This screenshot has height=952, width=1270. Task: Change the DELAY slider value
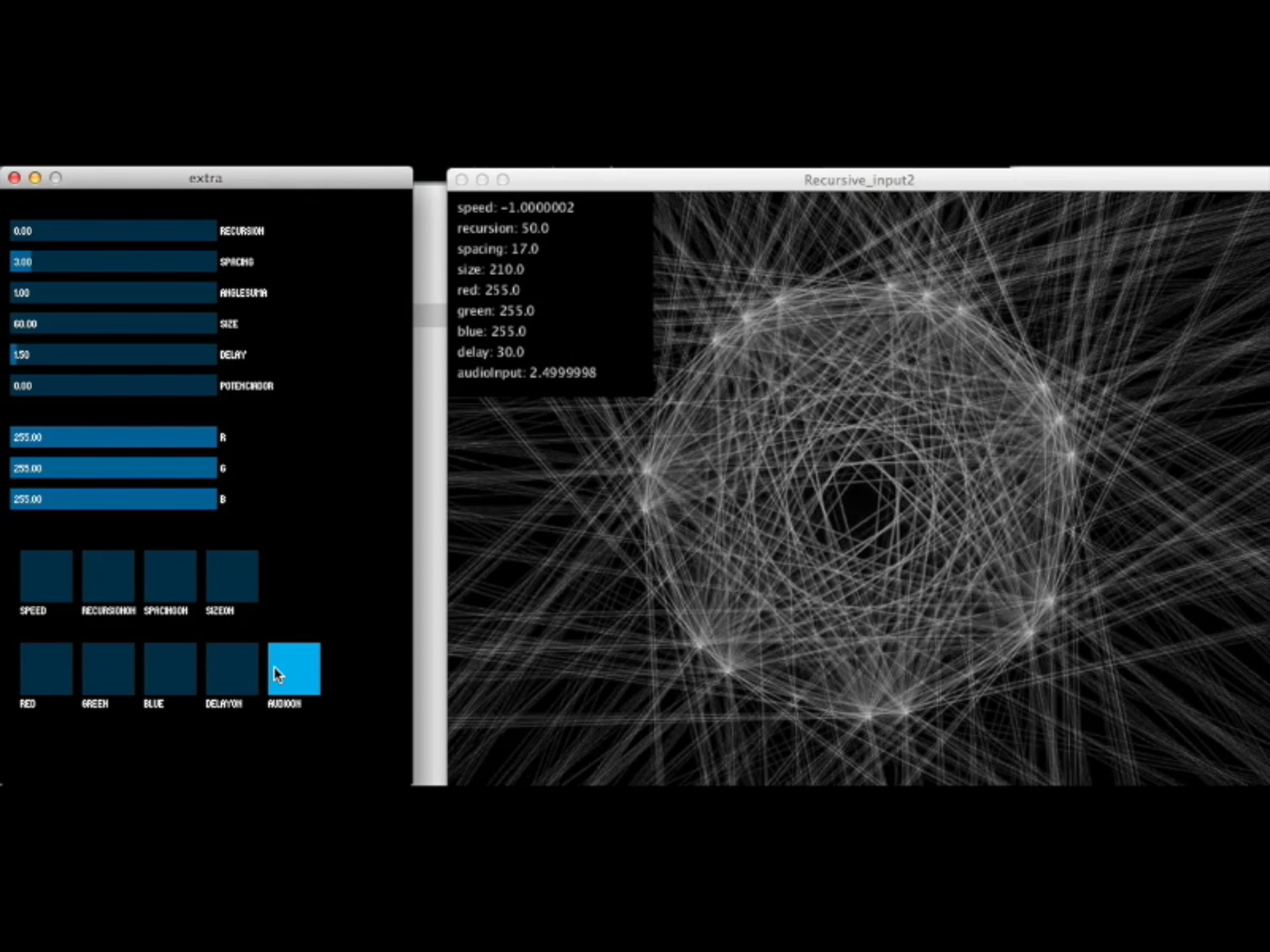click(113, 355)
